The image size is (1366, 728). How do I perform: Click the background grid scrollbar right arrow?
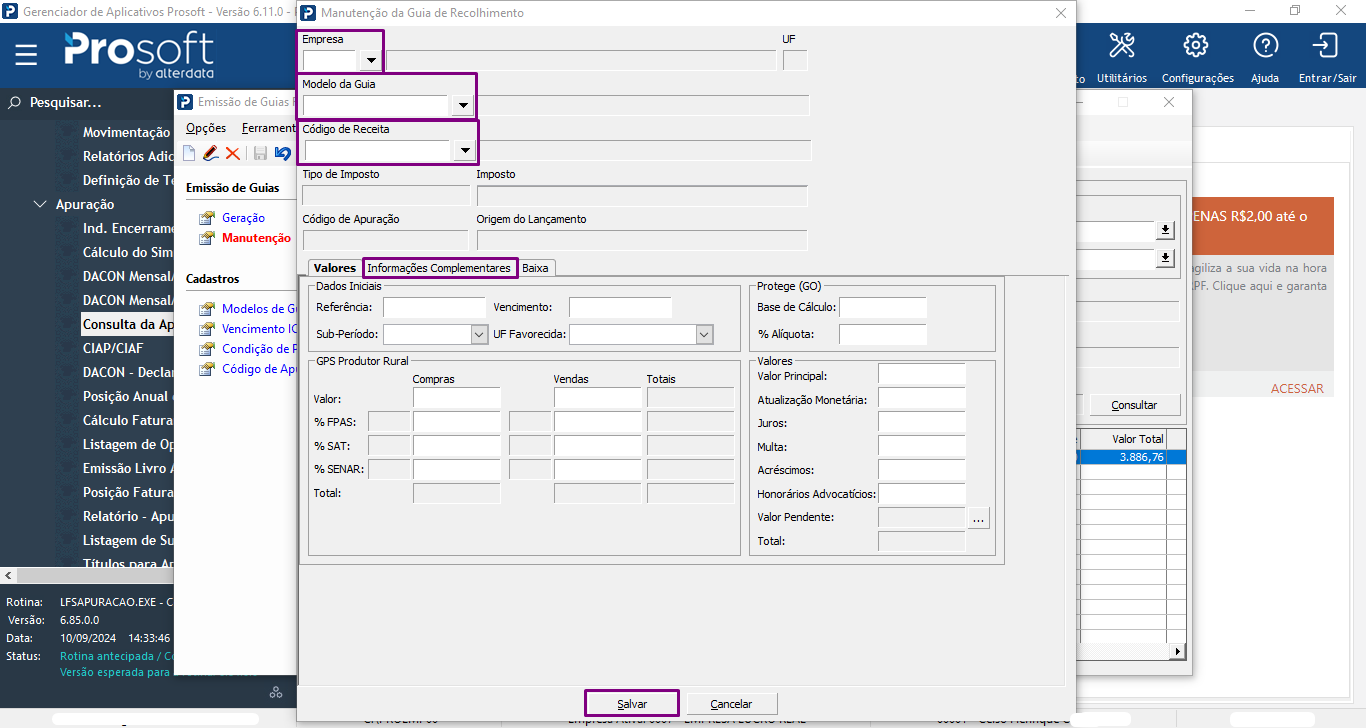[x=1178, y=651]
